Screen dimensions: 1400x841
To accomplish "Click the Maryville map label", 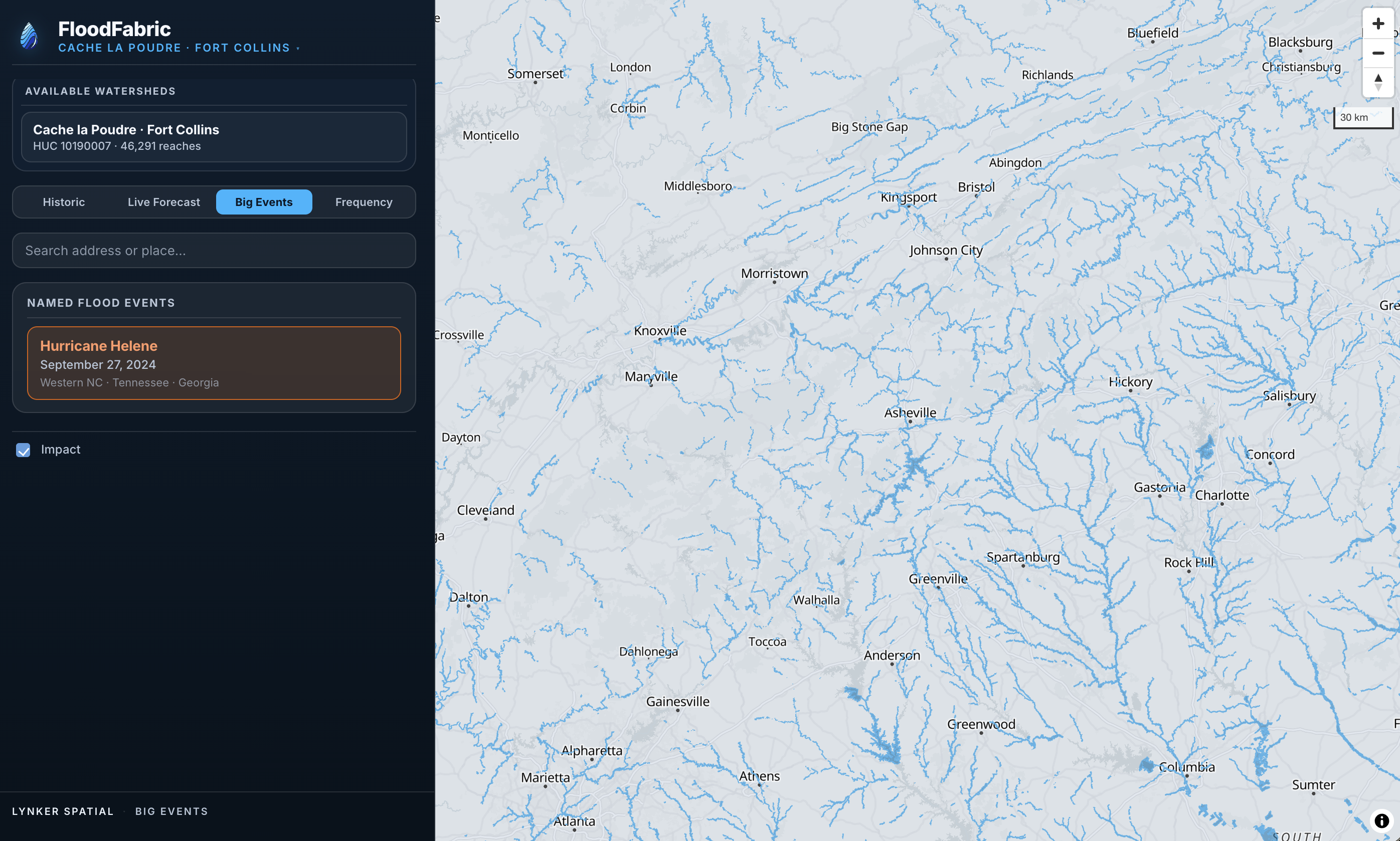I will [x=651, y=376].
